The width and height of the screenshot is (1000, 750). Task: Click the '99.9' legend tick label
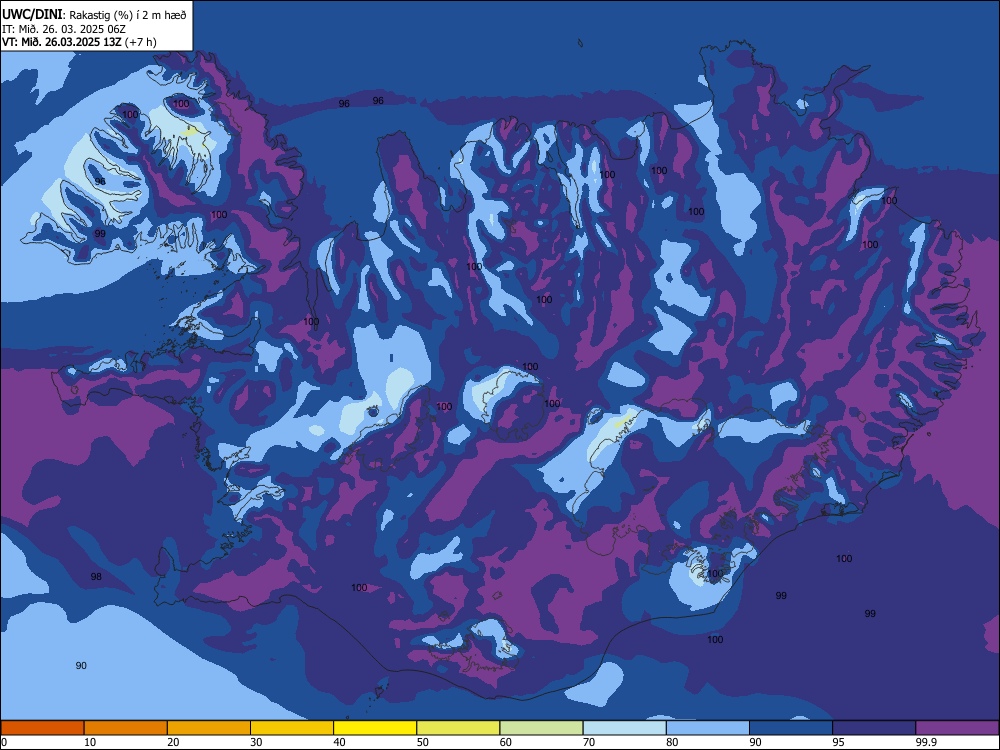925,742
